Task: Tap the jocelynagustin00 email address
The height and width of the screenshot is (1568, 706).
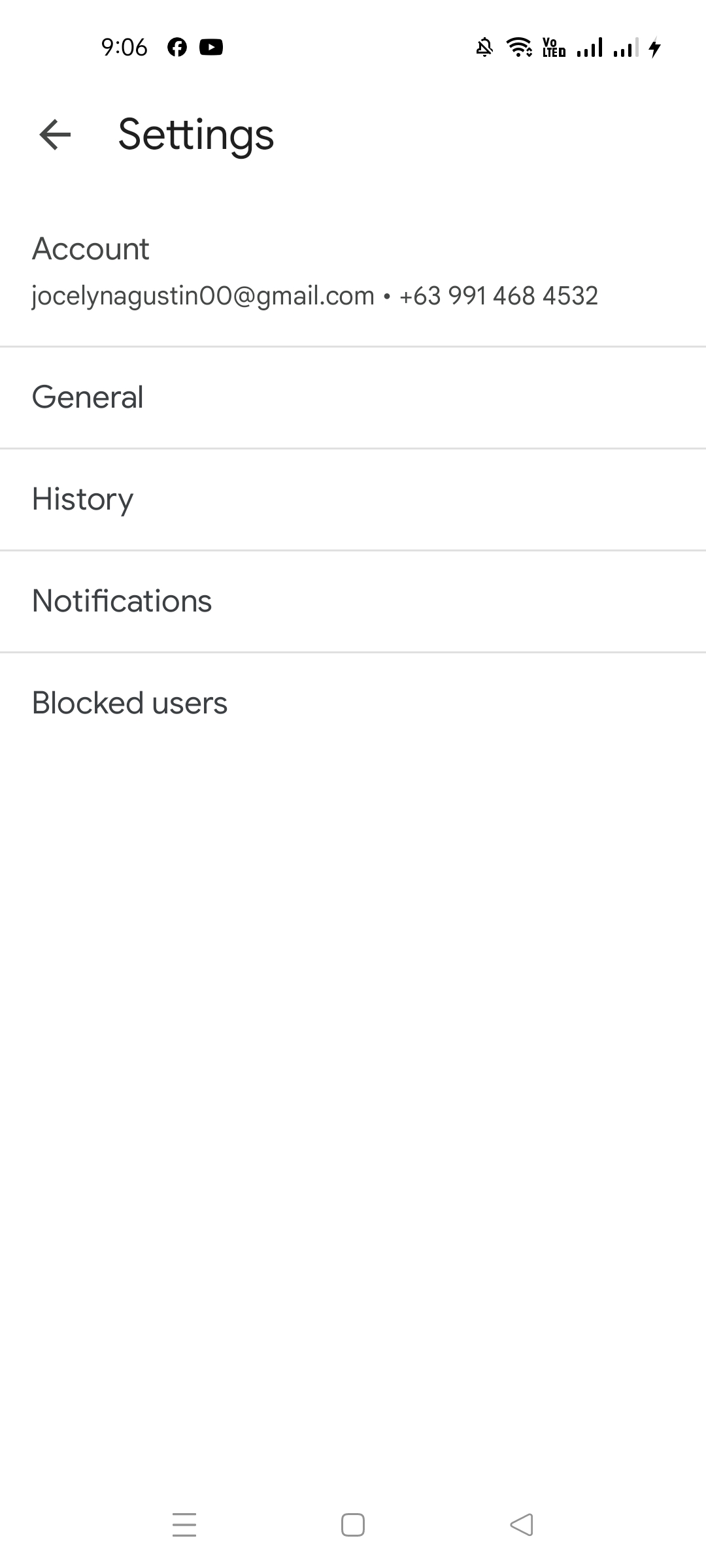Action: pos(203,296)
